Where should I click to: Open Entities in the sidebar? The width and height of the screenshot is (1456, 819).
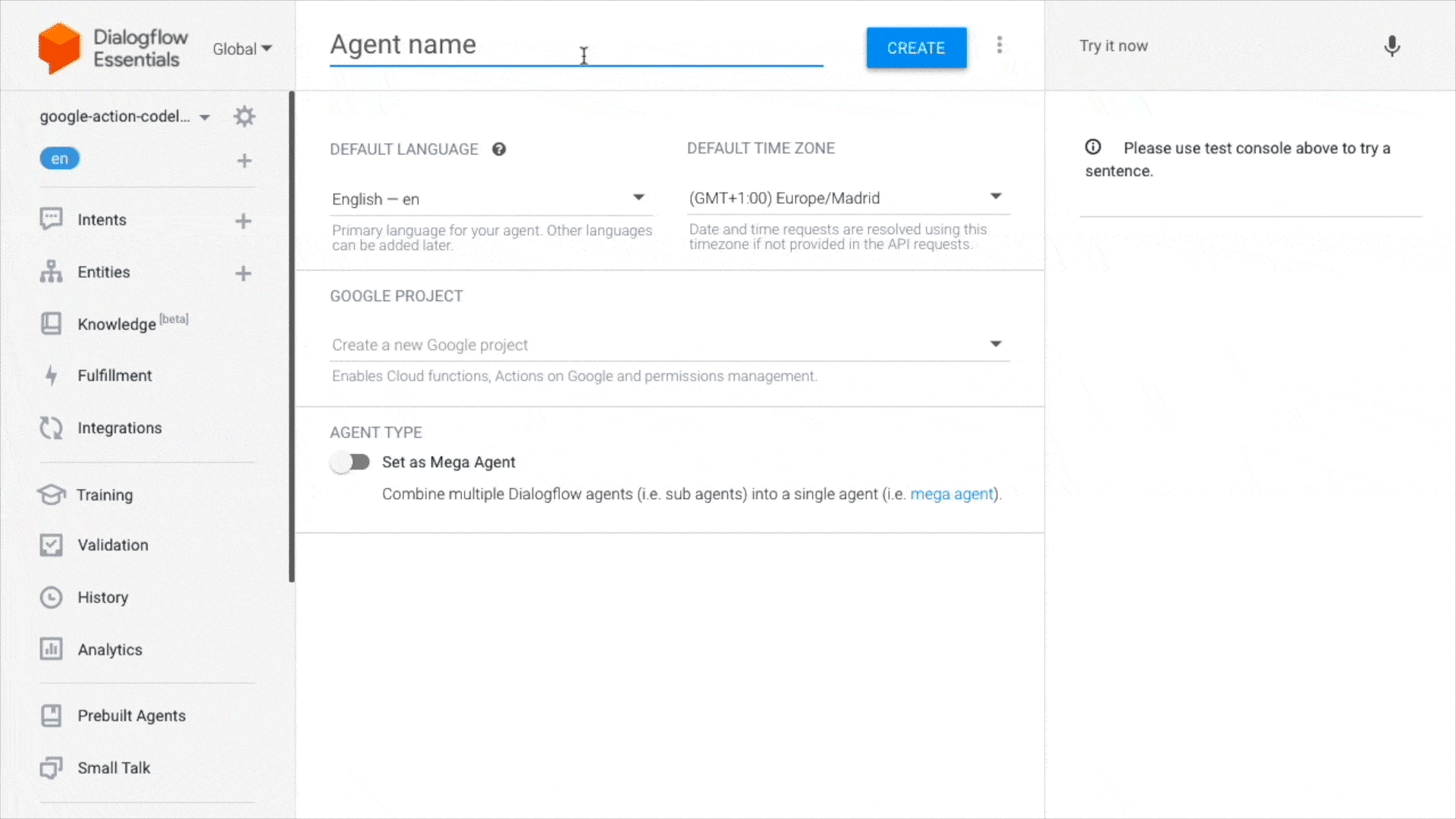pyautogui.click(x=104, y=272)
